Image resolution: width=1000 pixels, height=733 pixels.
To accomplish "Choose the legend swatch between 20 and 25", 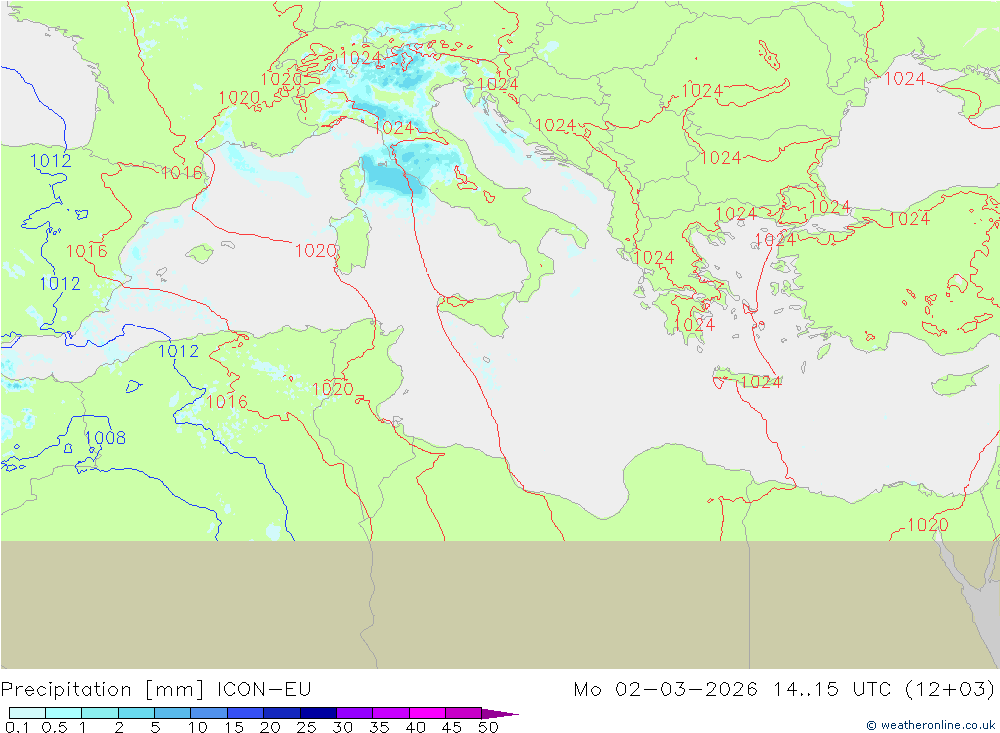I will [x=282, y=713].
